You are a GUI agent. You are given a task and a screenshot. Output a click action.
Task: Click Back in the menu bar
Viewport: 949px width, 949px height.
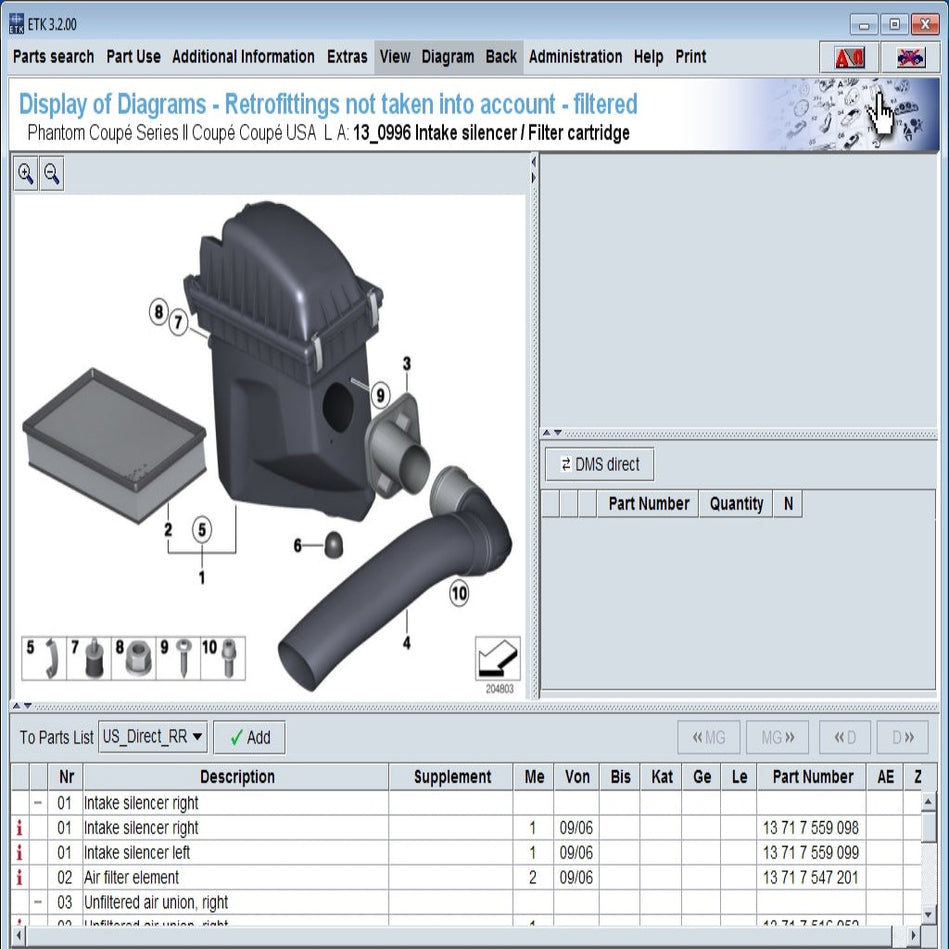(x=501, y=56)
